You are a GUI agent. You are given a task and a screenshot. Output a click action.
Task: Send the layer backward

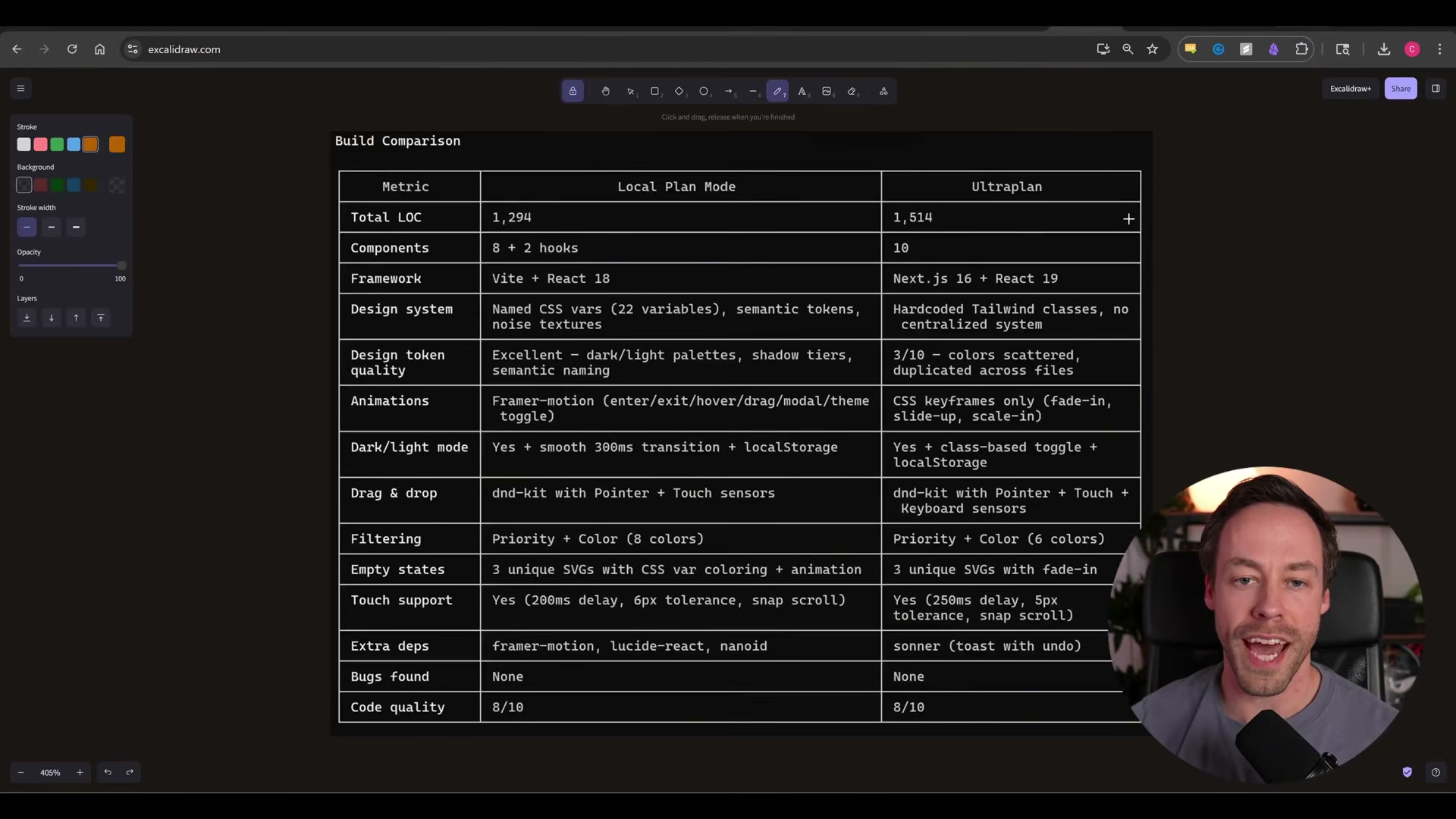pos(52,318)
